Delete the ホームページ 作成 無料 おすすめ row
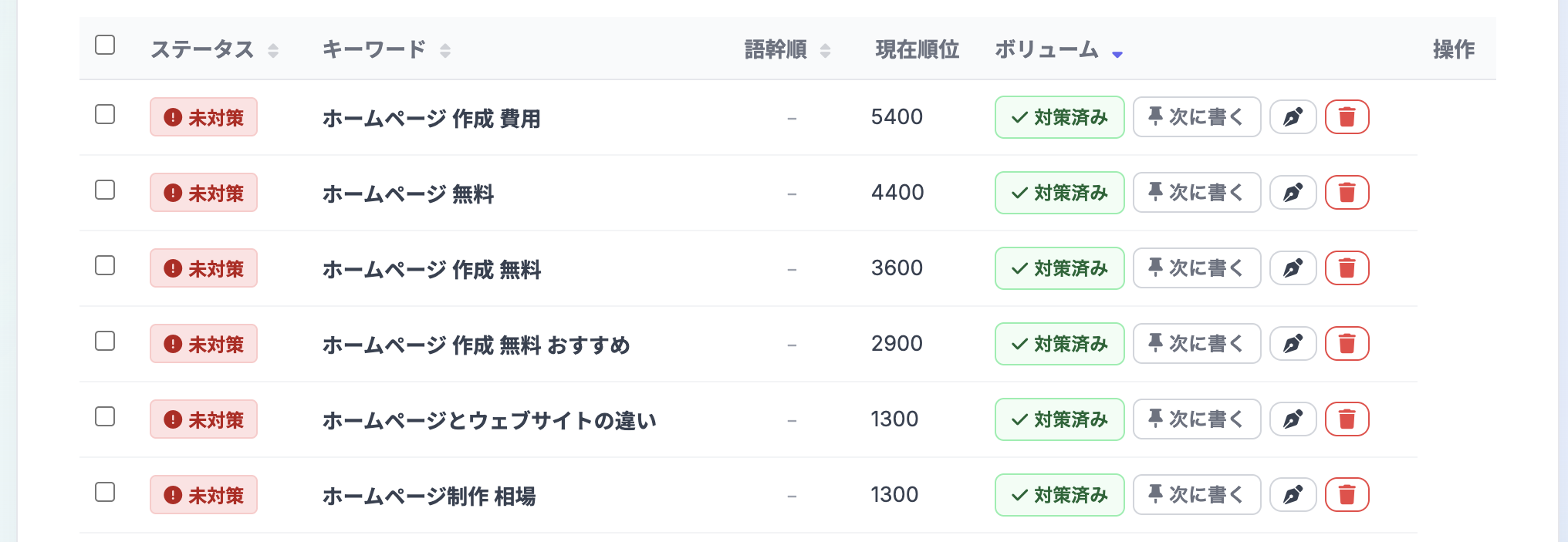This screenshot has width=1568, height=542. click(1347, 344)
